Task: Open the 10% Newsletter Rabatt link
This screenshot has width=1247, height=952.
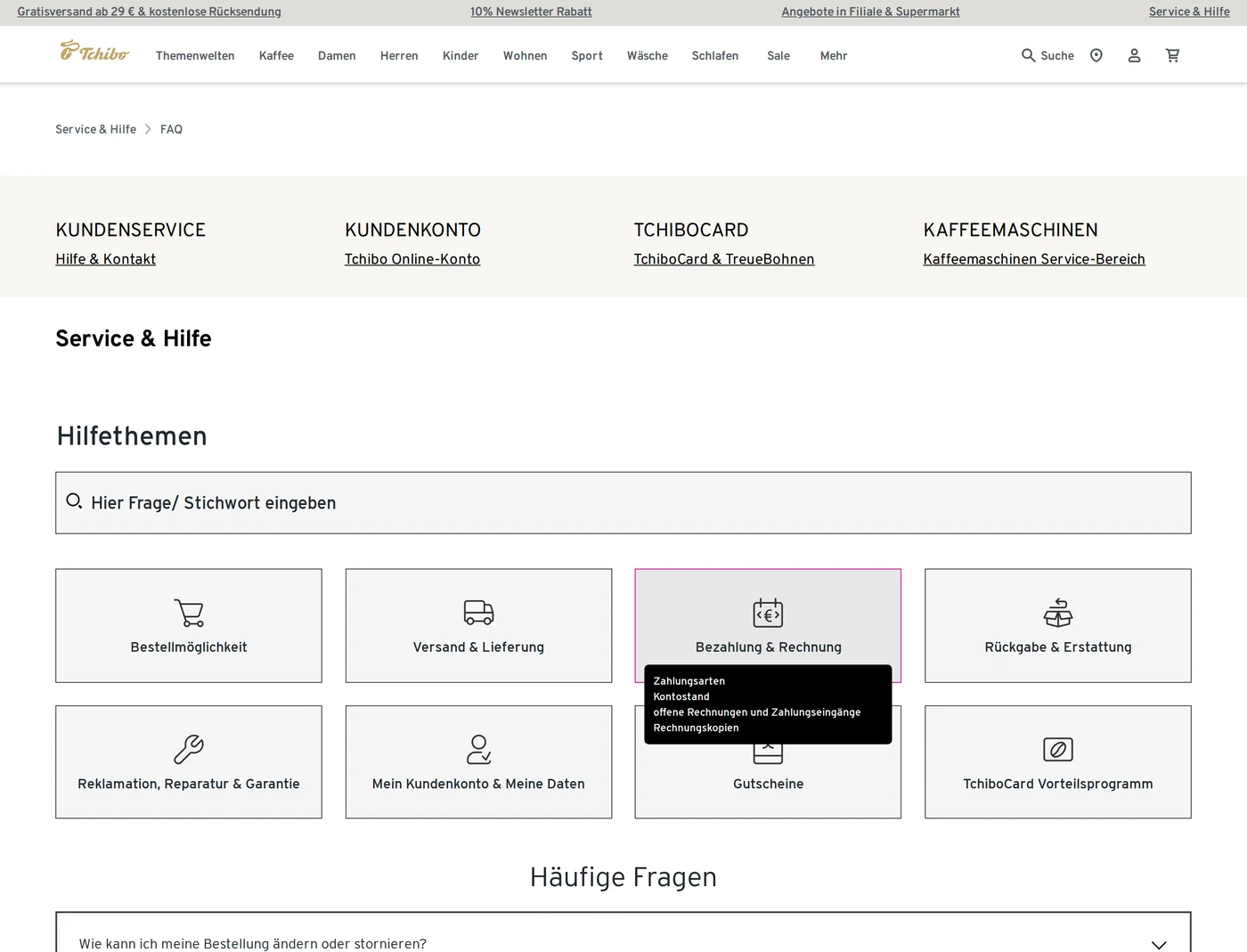Action: [x=531, y=12]
